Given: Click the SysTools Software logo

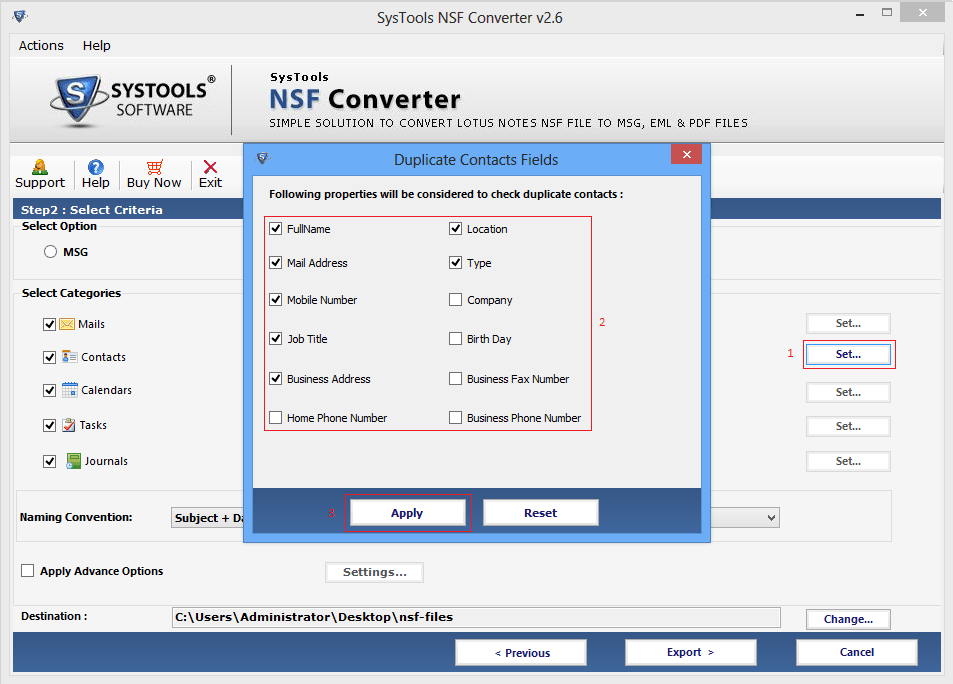Looking at the screenshot, I should pos(133,100).
